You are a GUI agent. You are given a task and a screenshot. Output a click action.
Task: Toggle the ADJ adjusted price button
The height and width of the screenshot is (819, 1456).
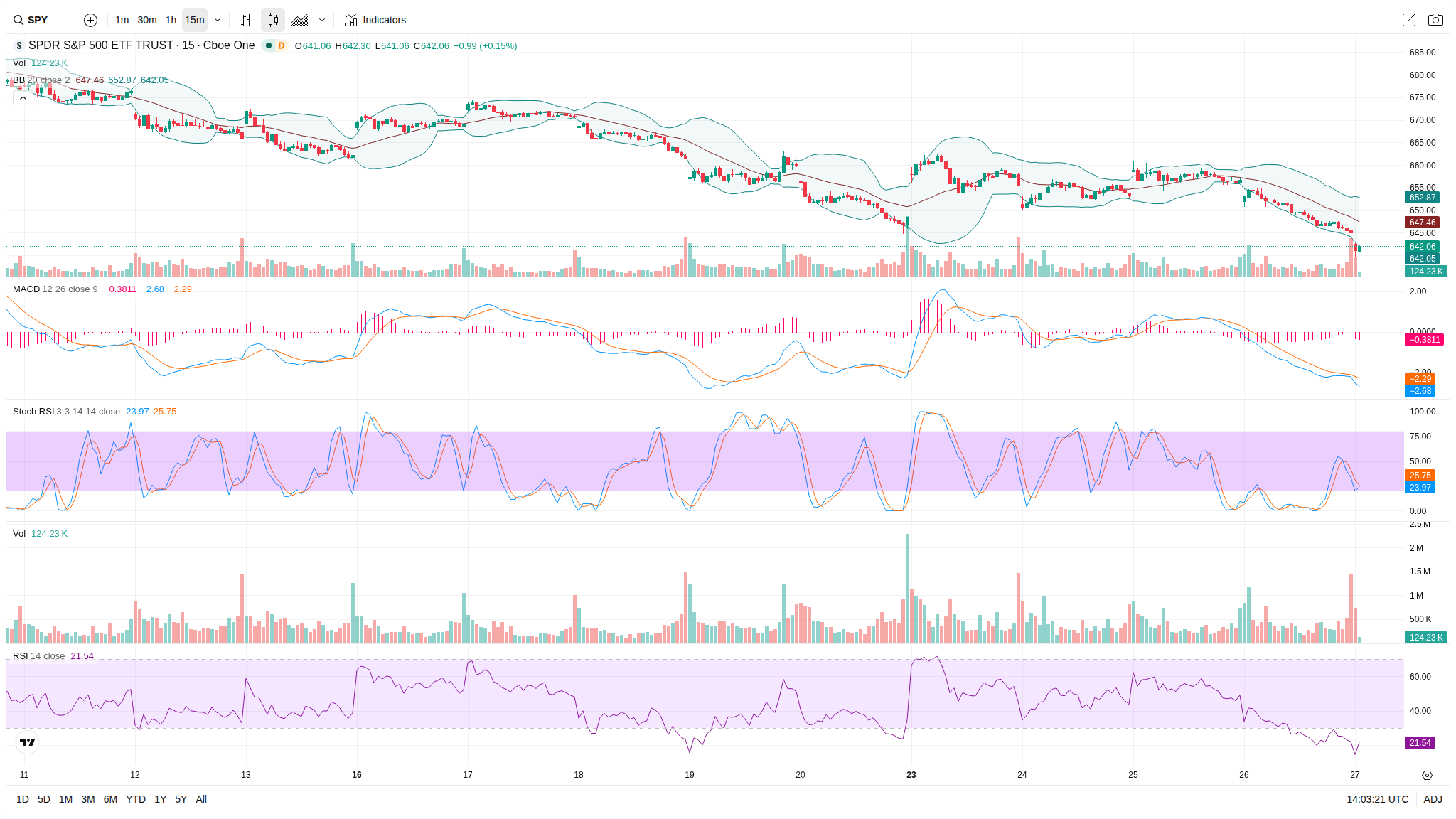tap(1433, 799)
